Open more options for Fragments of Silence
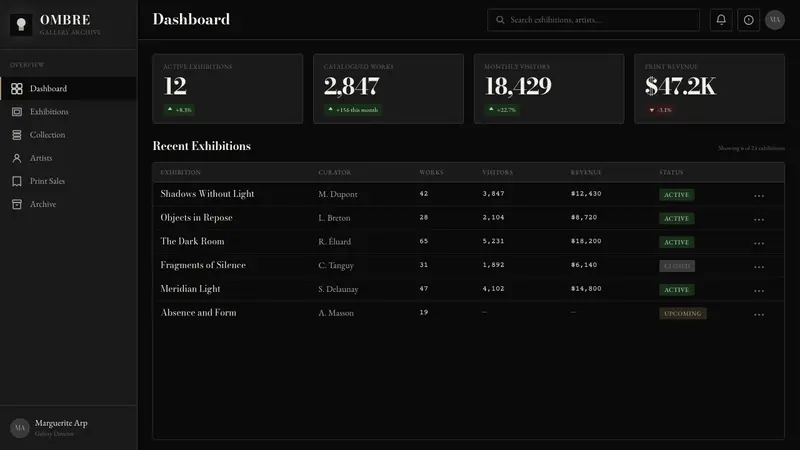Image resolution: width=800 pixels, height=450 pixels. coord(759,267)
